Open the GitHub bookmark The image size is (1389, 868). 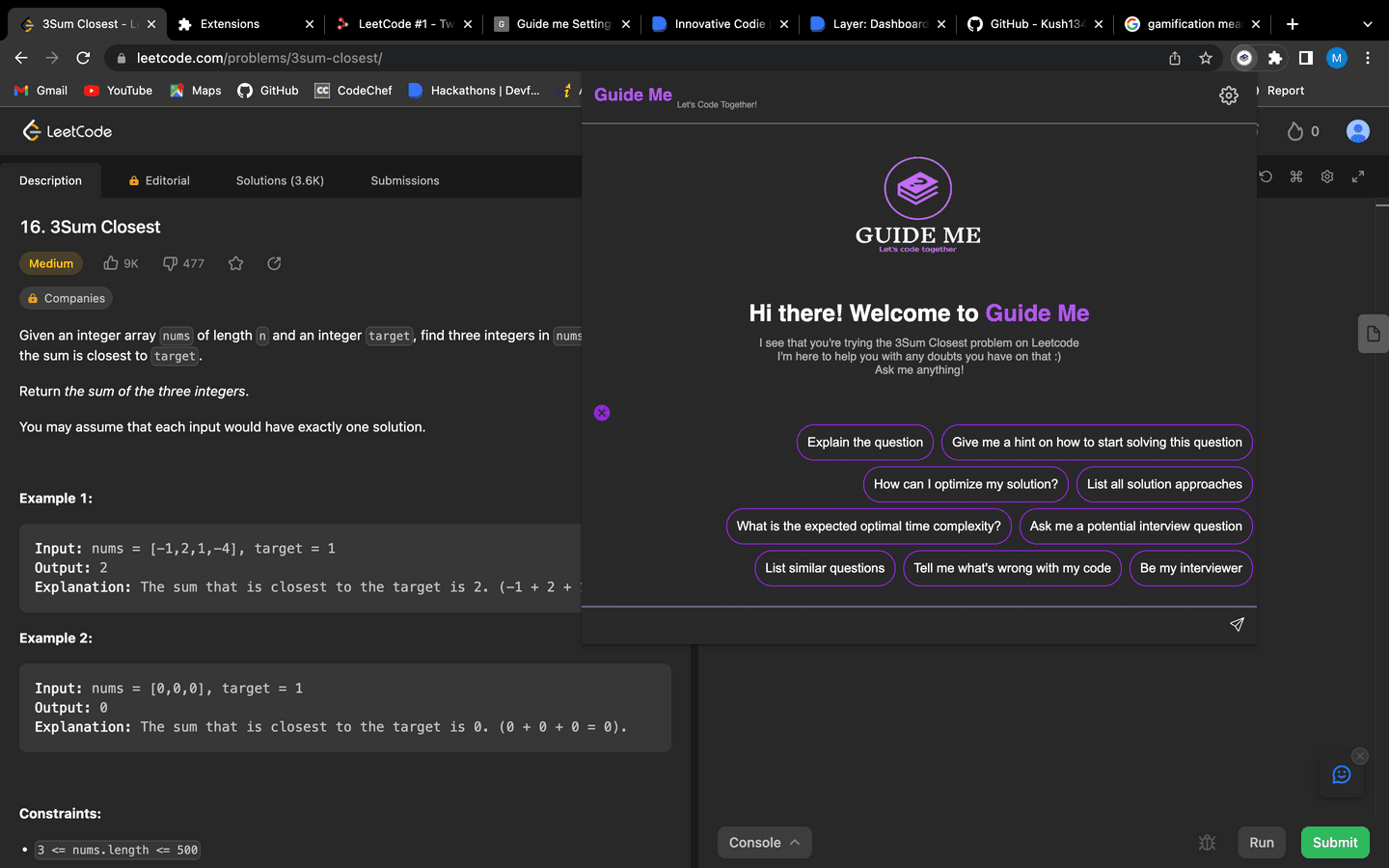[x=268, y=91]
